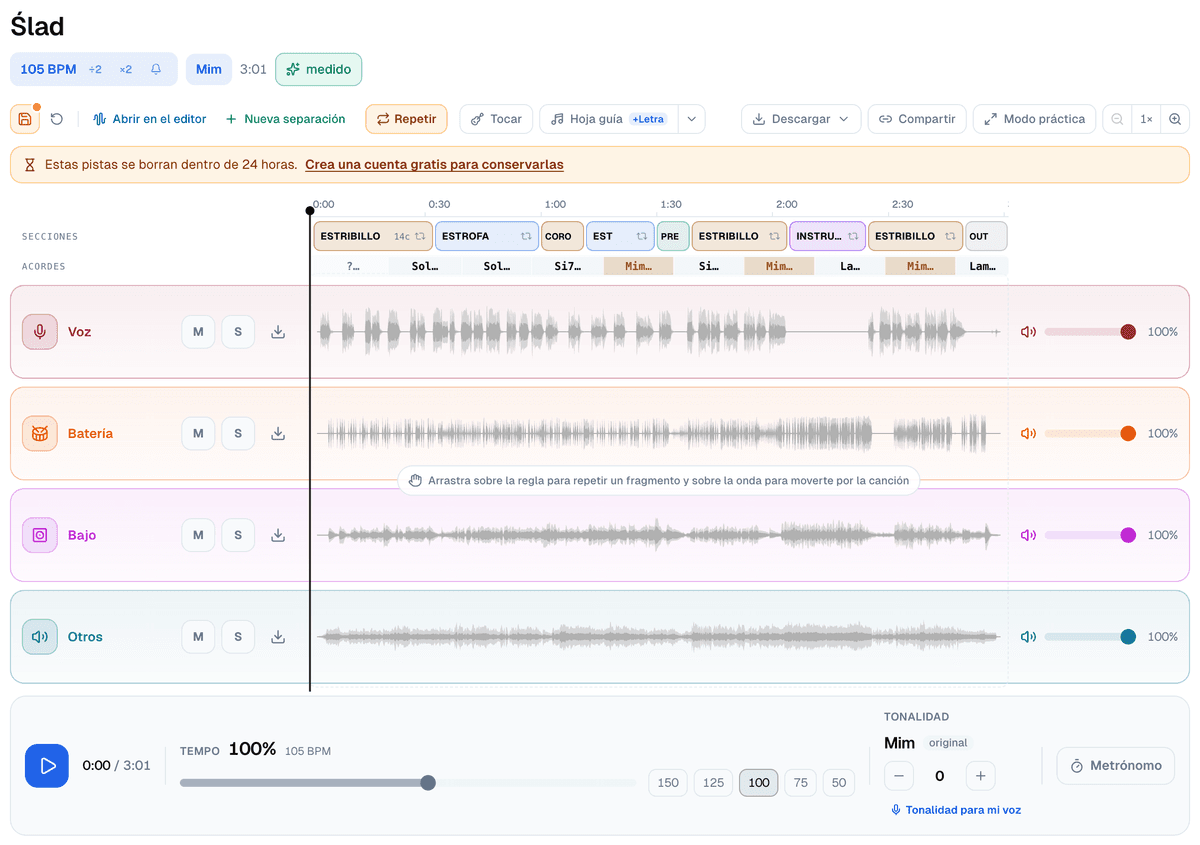The height and width of the screenshot is (845, 1200).
Task: Click the metronome bell icon beside BPM
Action: [x=156, y=69]
